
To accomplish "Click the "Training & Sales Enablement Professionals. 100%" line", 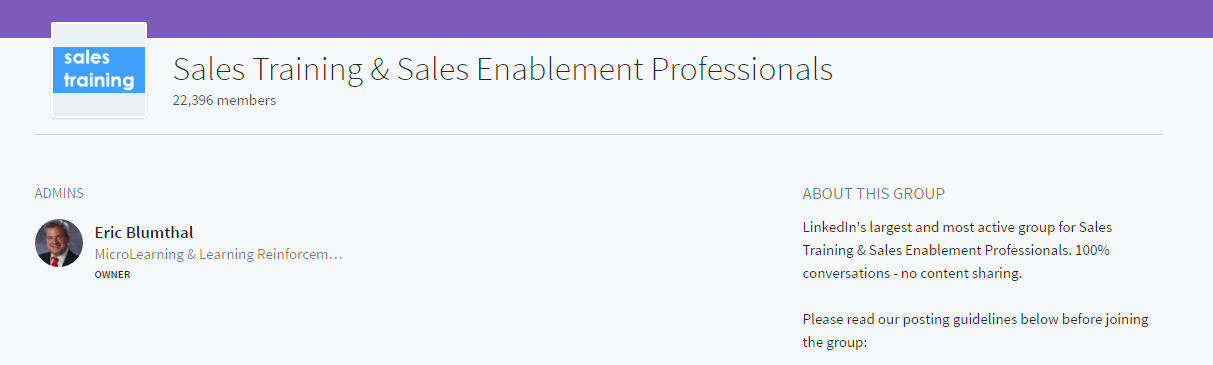I will click(x=956, y=249).
